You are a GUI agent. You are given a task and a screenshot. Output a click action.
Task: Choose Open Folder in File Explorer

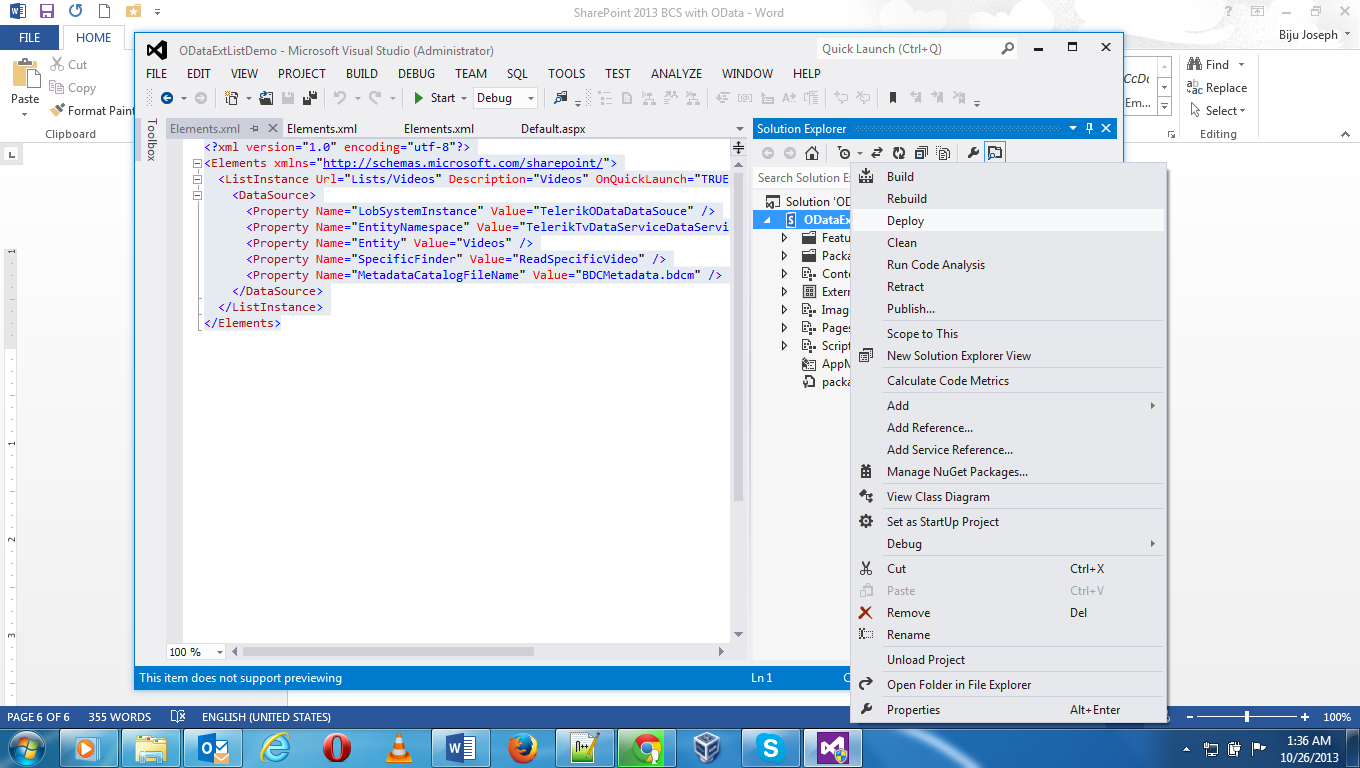point(1009,685)
